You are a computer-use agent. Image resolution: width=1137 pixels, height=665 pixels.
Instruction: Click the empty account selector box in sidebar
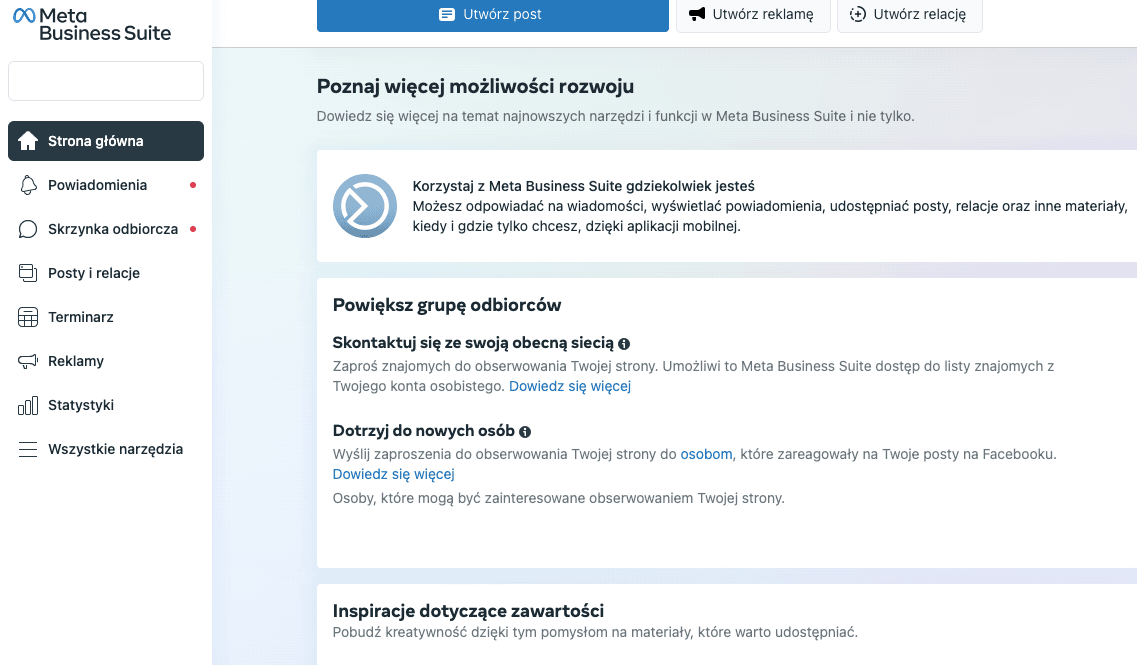pos(106,80)
